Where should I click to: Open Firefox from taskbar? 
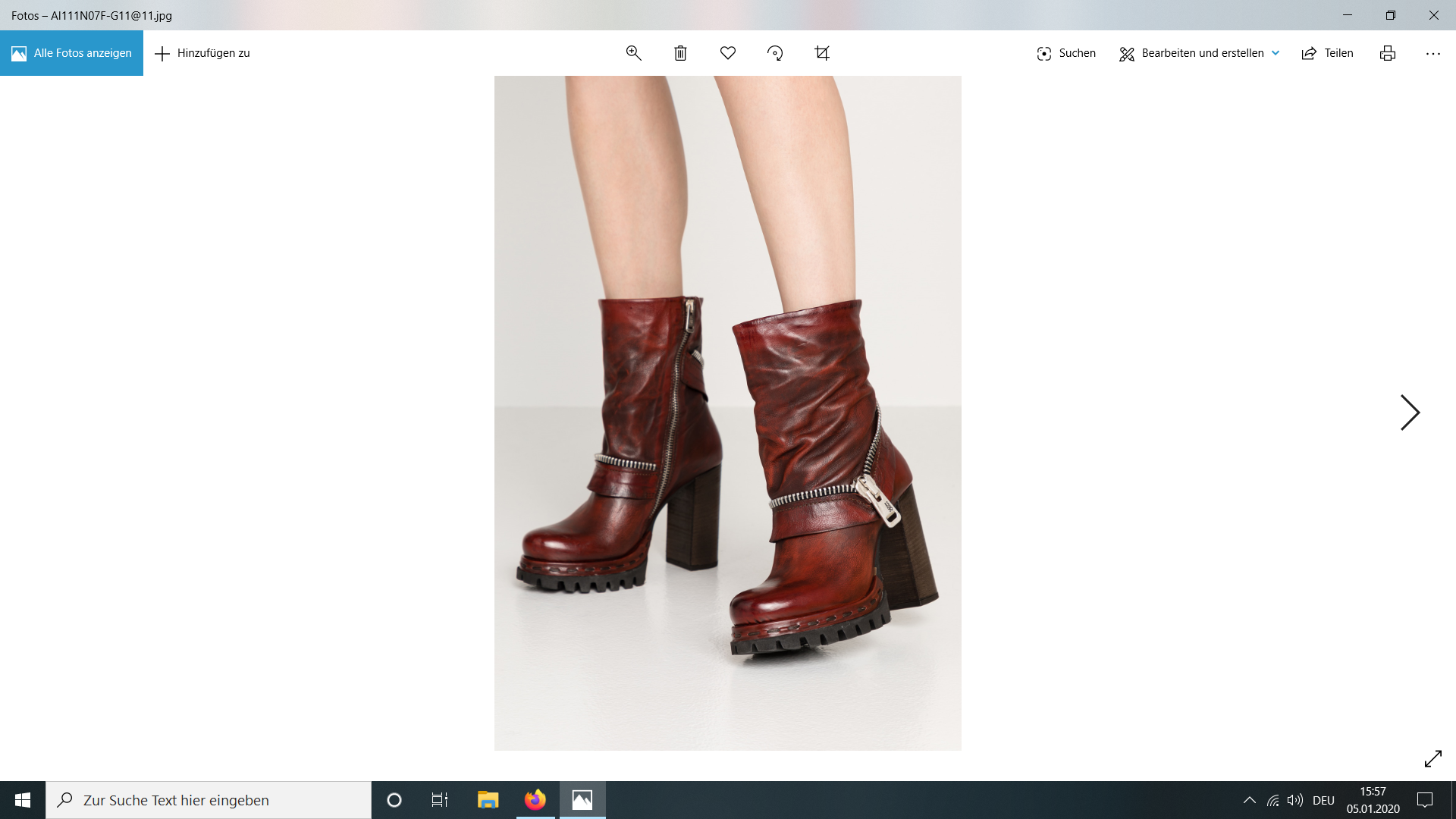tap(535, 800)
